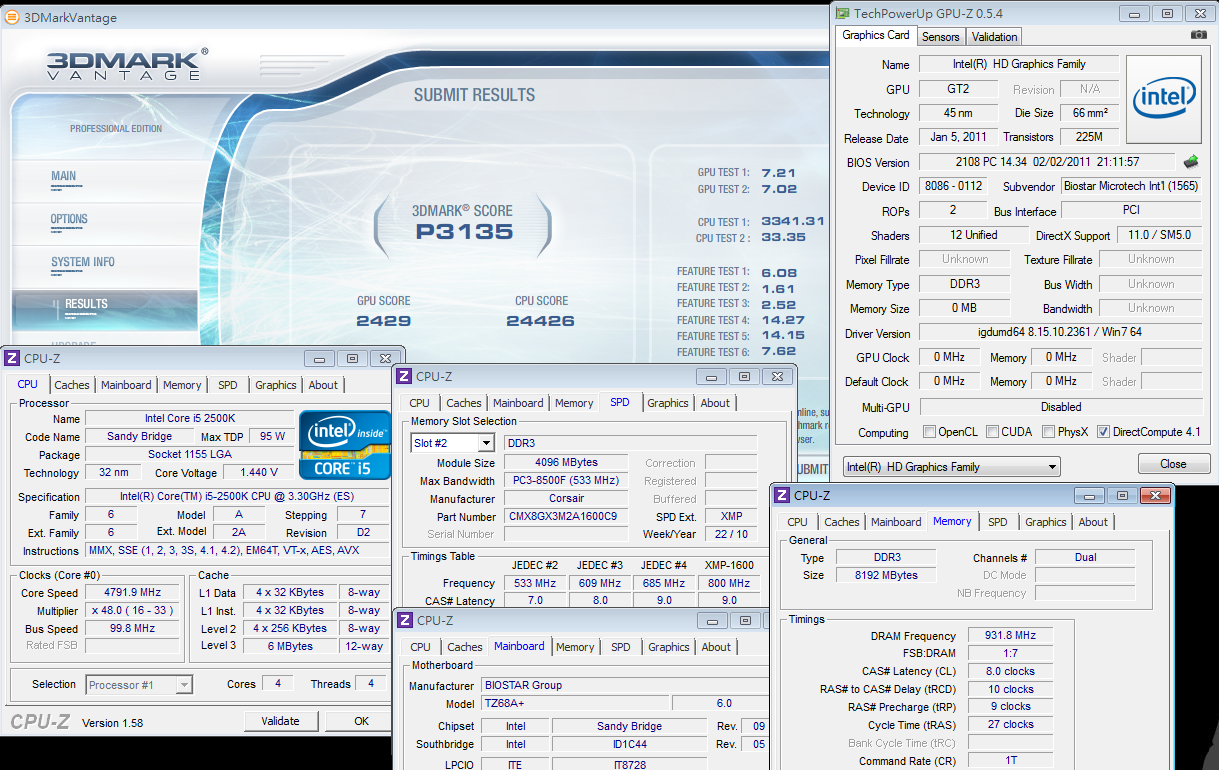Click the CPU-Z icon of the Mainboard window

pyautogui.click(x=404, y=620)
